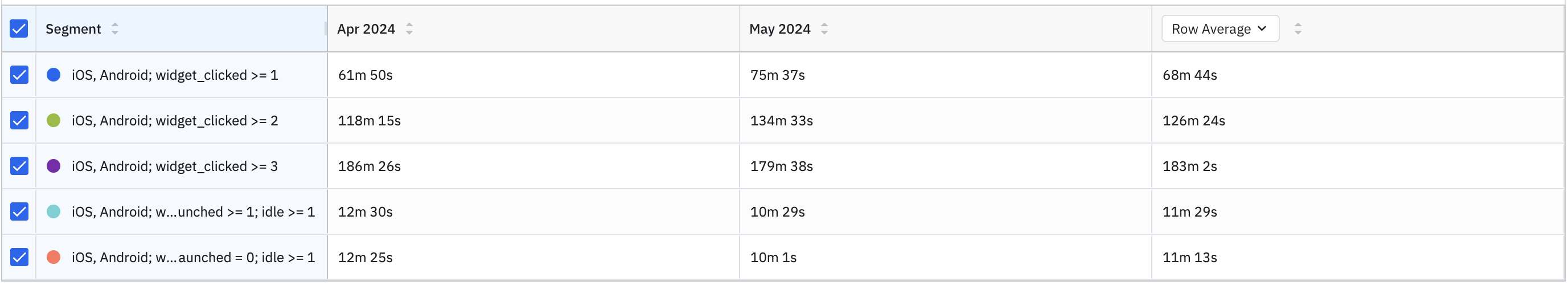The image size is (1568, 285).
Task: Click the Apr 2024 column header
Action: [366, 28]
